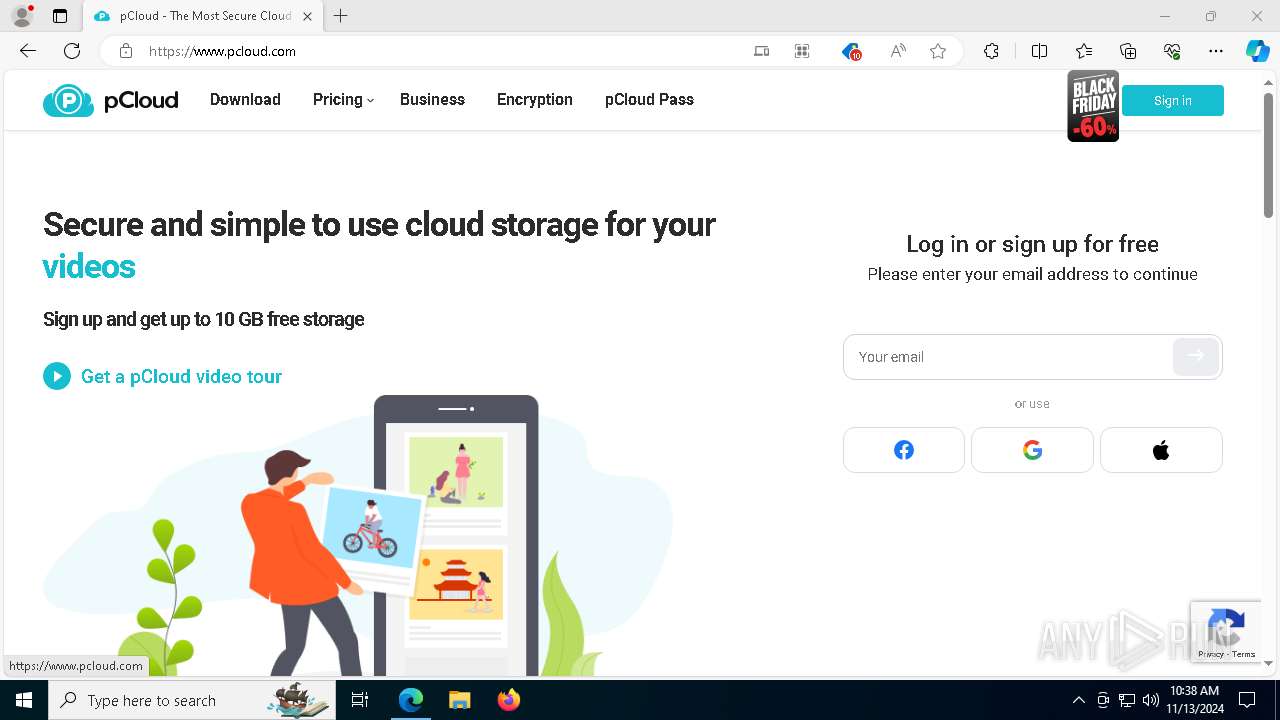This screenshot has width=1280, height=720.
Task: Open the Business menu item
Action: pos(432,99)
